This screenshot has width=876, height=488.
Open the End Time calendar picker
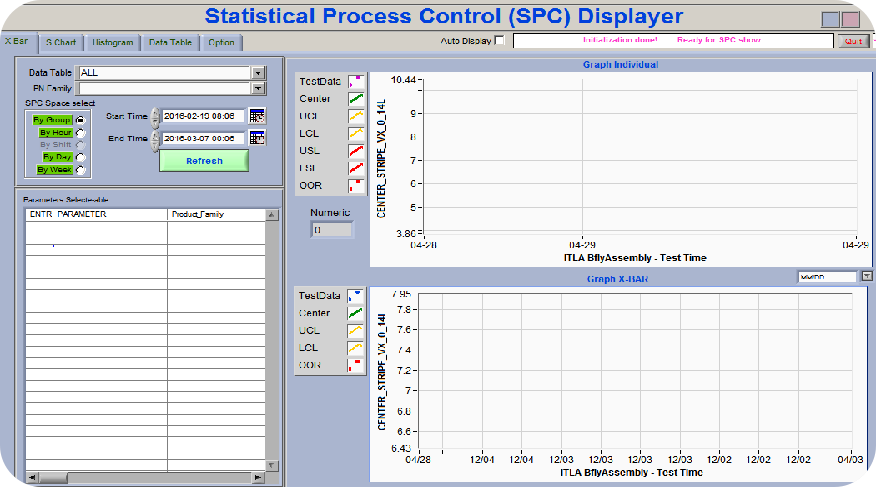pyautogui.click(x=257, y=138)
